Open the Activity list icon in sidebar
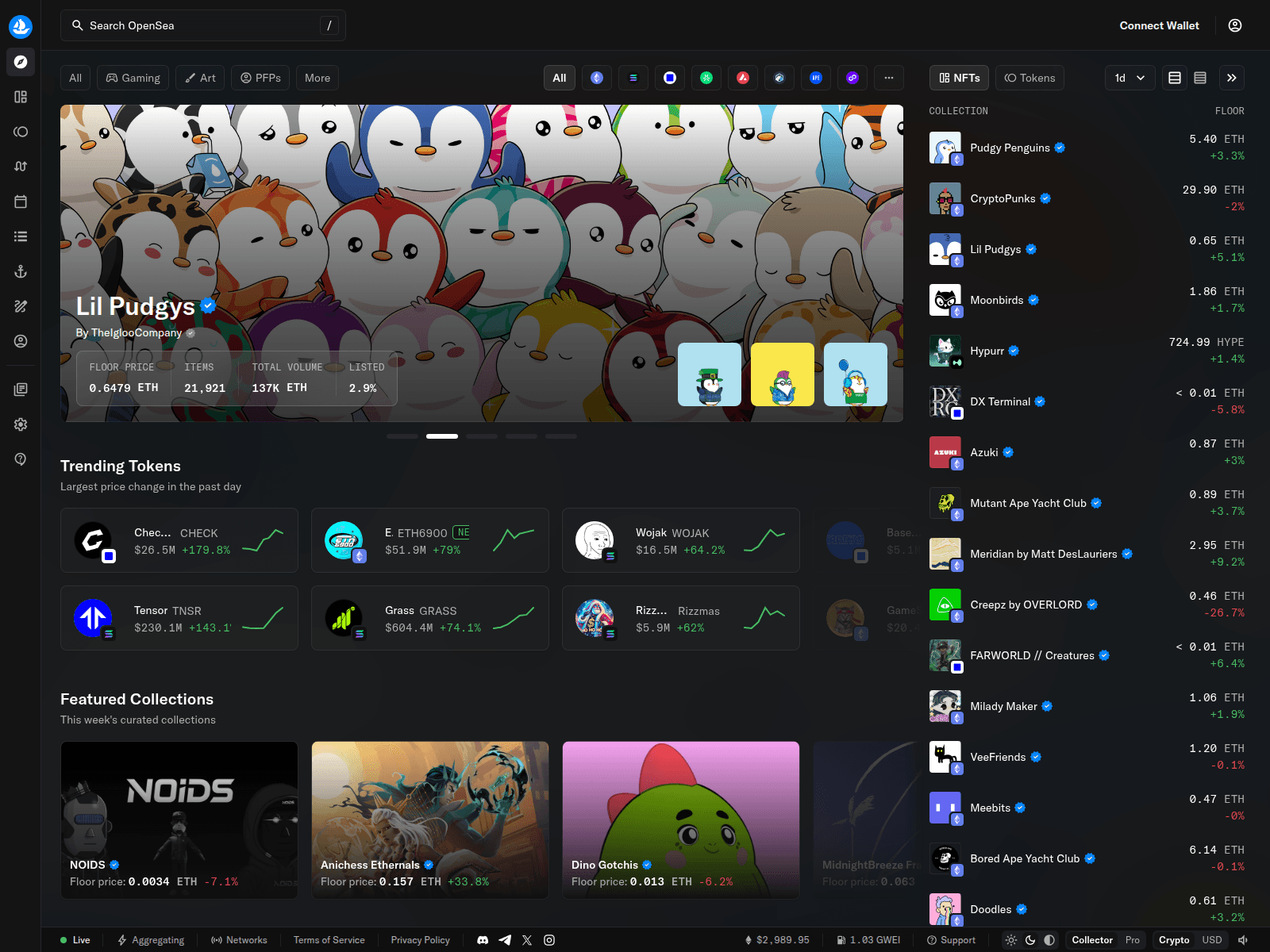The height and width of the screenshot is (952, 1270). click(x=21, y=236)
